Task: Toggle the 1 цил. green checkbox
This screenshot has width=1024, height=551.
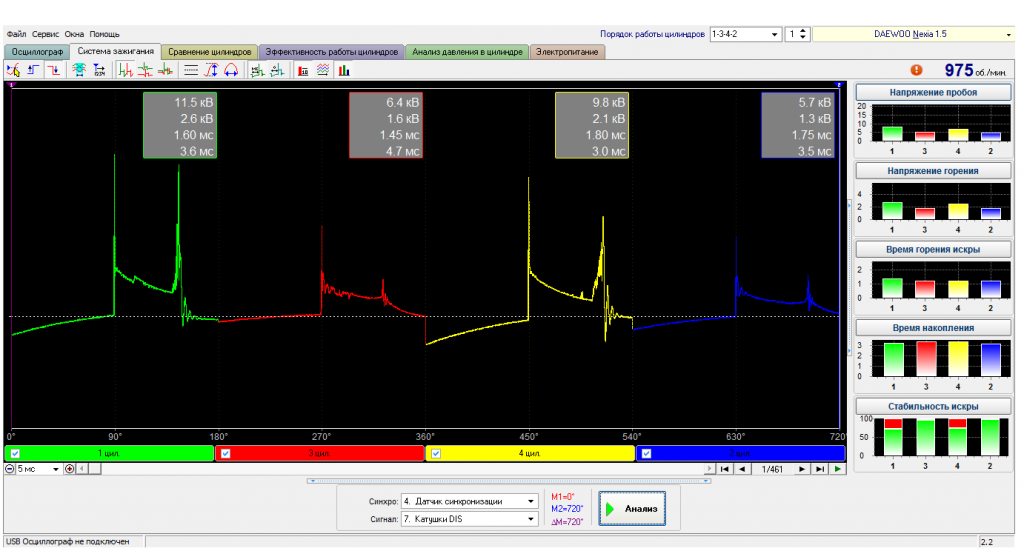Action: tap(15, 453)
